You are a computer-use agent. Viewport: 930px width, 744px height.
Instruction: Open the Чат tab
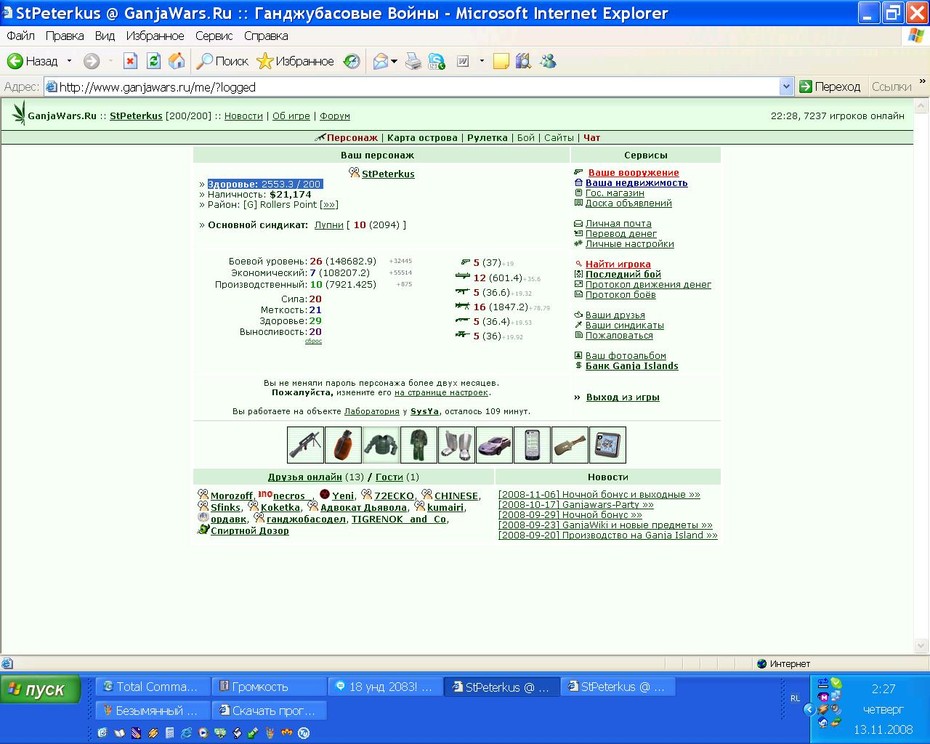point(591,138)
